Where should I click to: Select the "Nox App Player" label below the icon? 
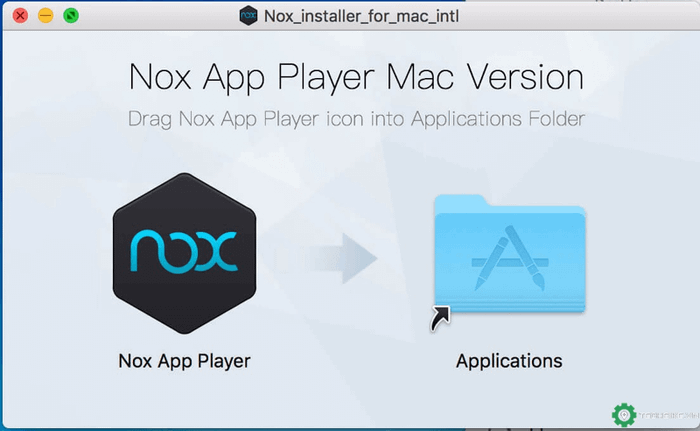[x=185, y=360]
